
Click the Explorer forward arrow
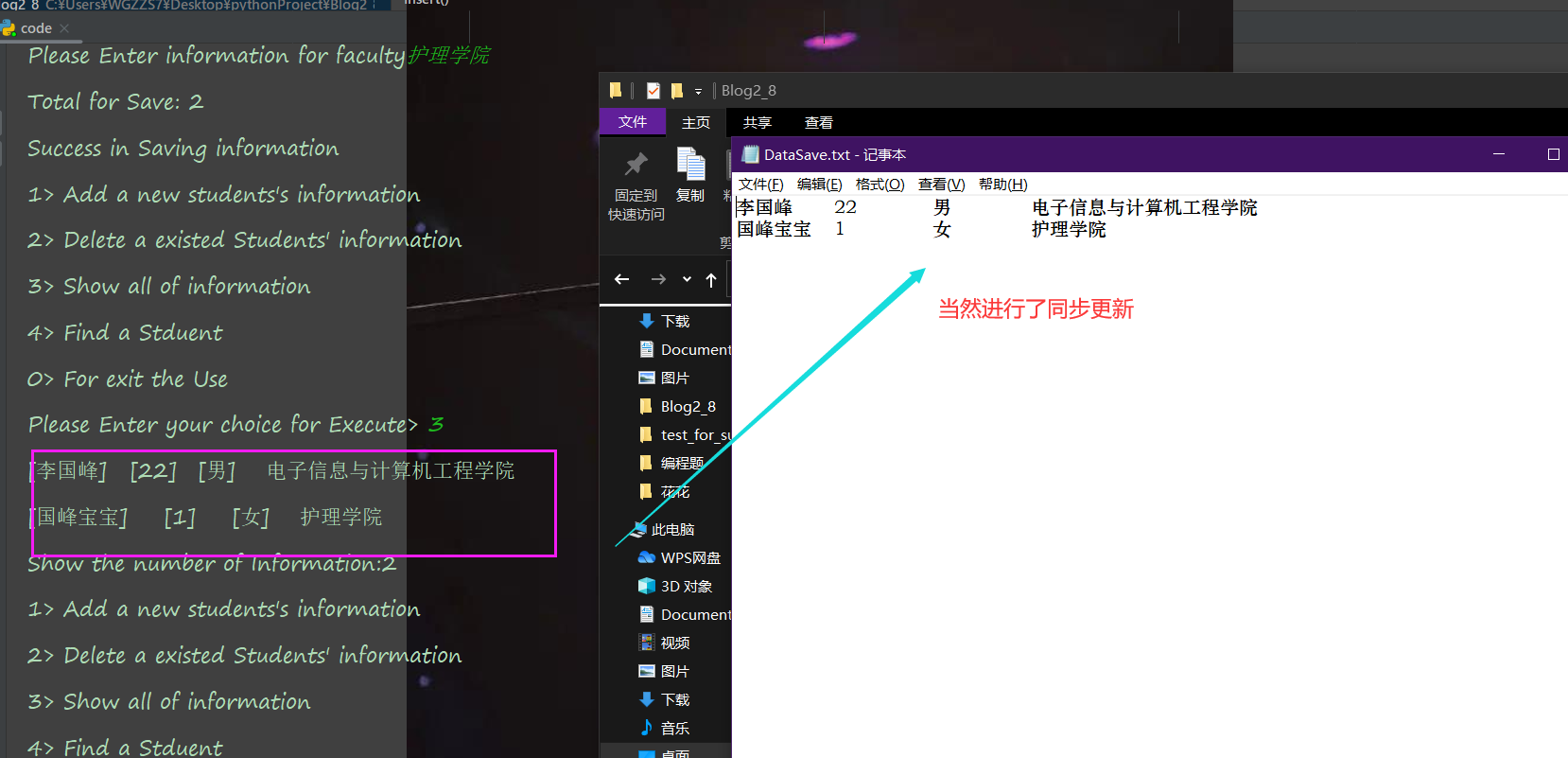658,279
